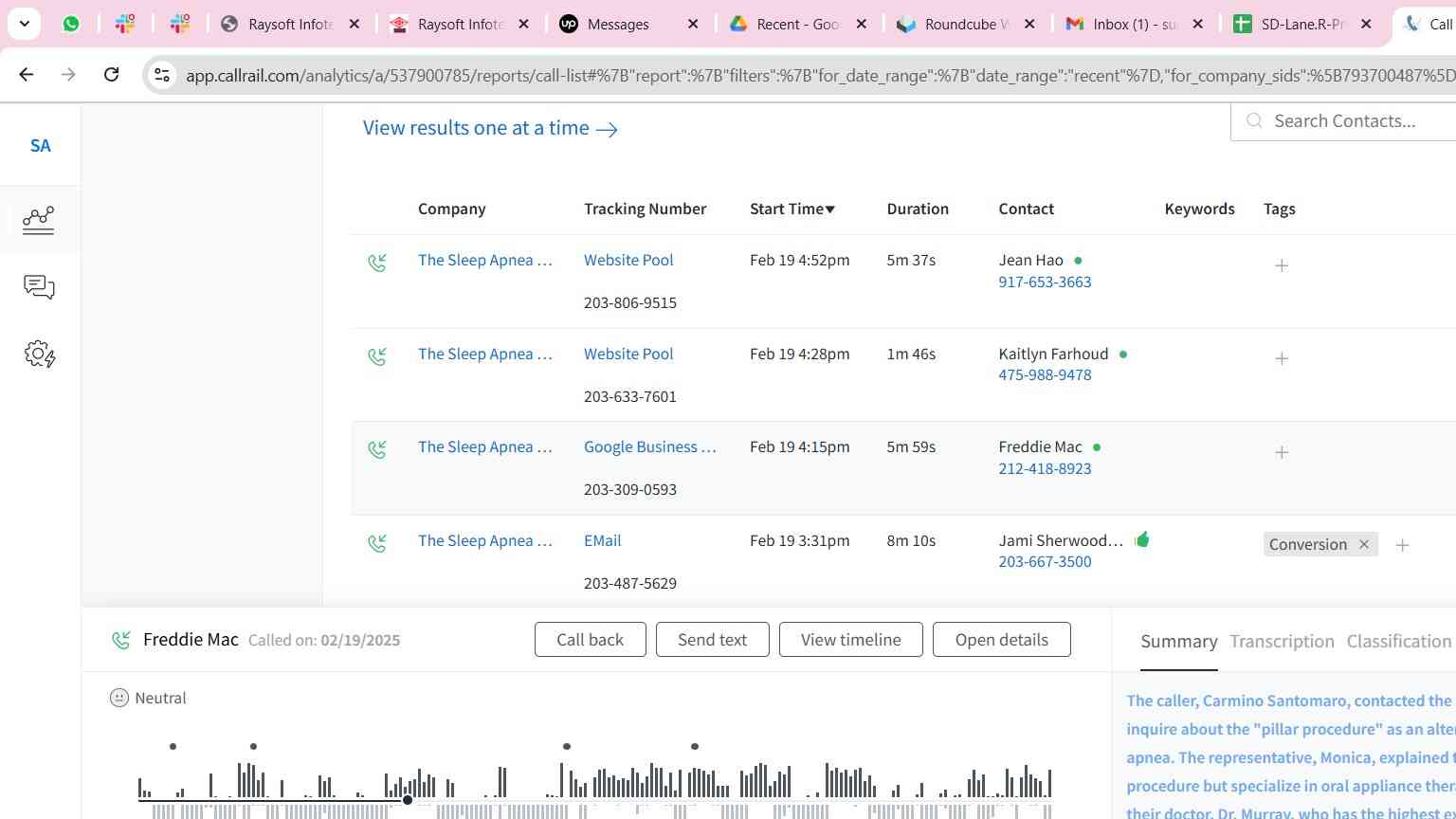
Task: Click the Open details button
Action: point(1001,640)
